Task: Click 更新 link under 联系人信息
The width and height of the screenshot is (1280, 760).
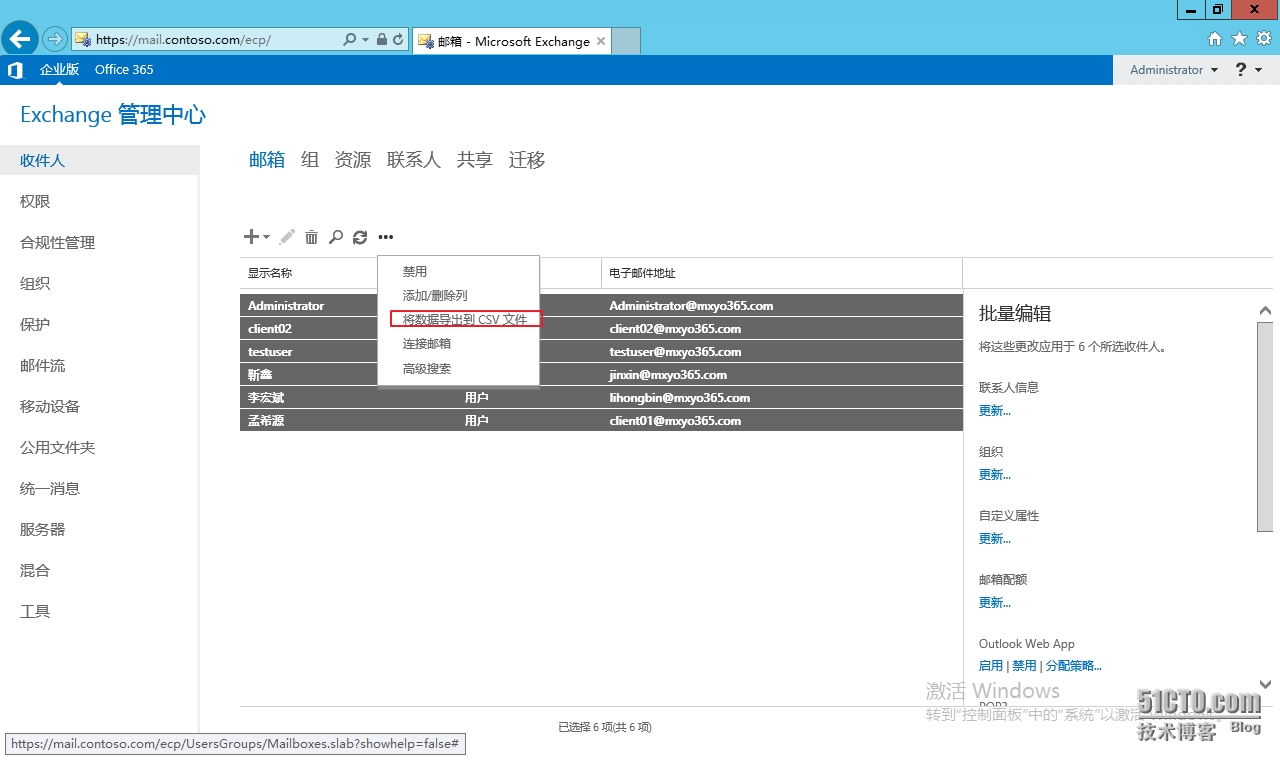Action: [994, 410]
